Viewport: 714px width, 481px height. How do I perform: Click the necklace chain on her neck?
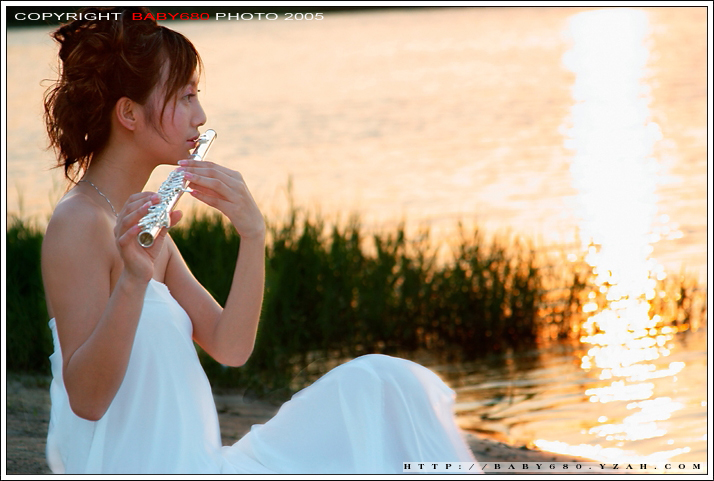102,193
